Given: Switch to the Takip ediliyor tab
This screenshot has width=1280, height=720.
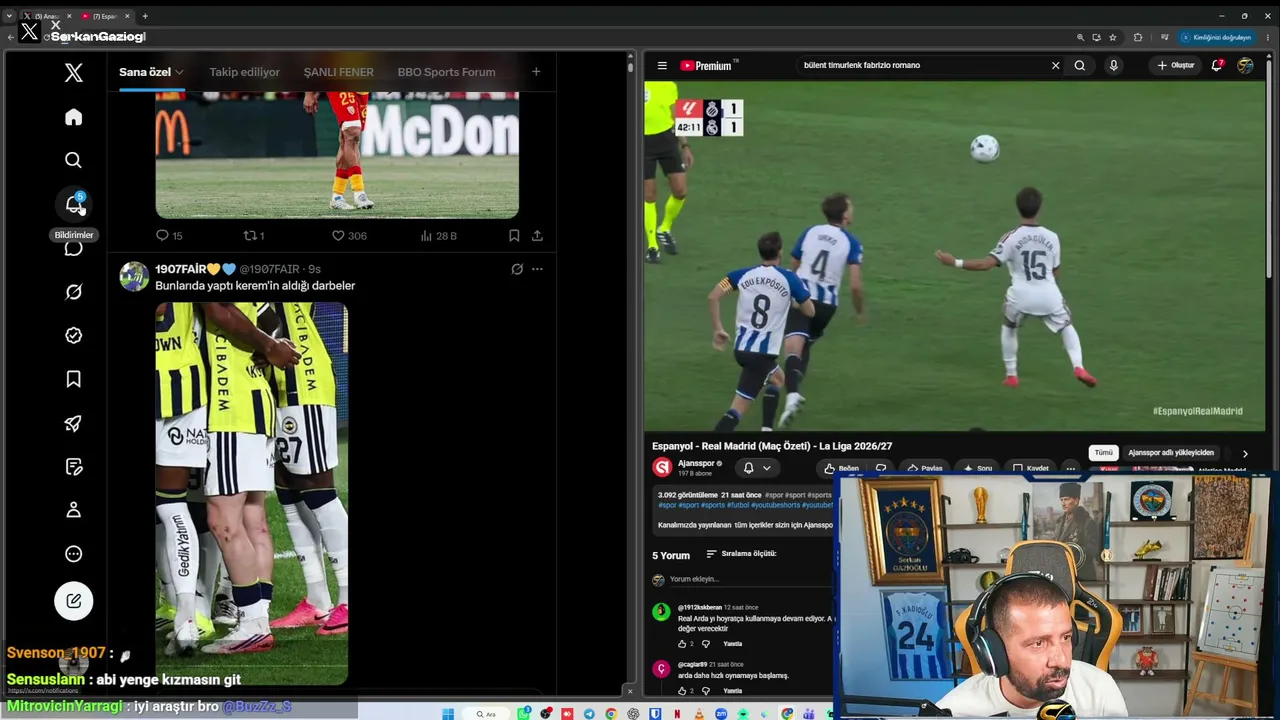Looking at the screenshot, I should click(x=244, y=72).
